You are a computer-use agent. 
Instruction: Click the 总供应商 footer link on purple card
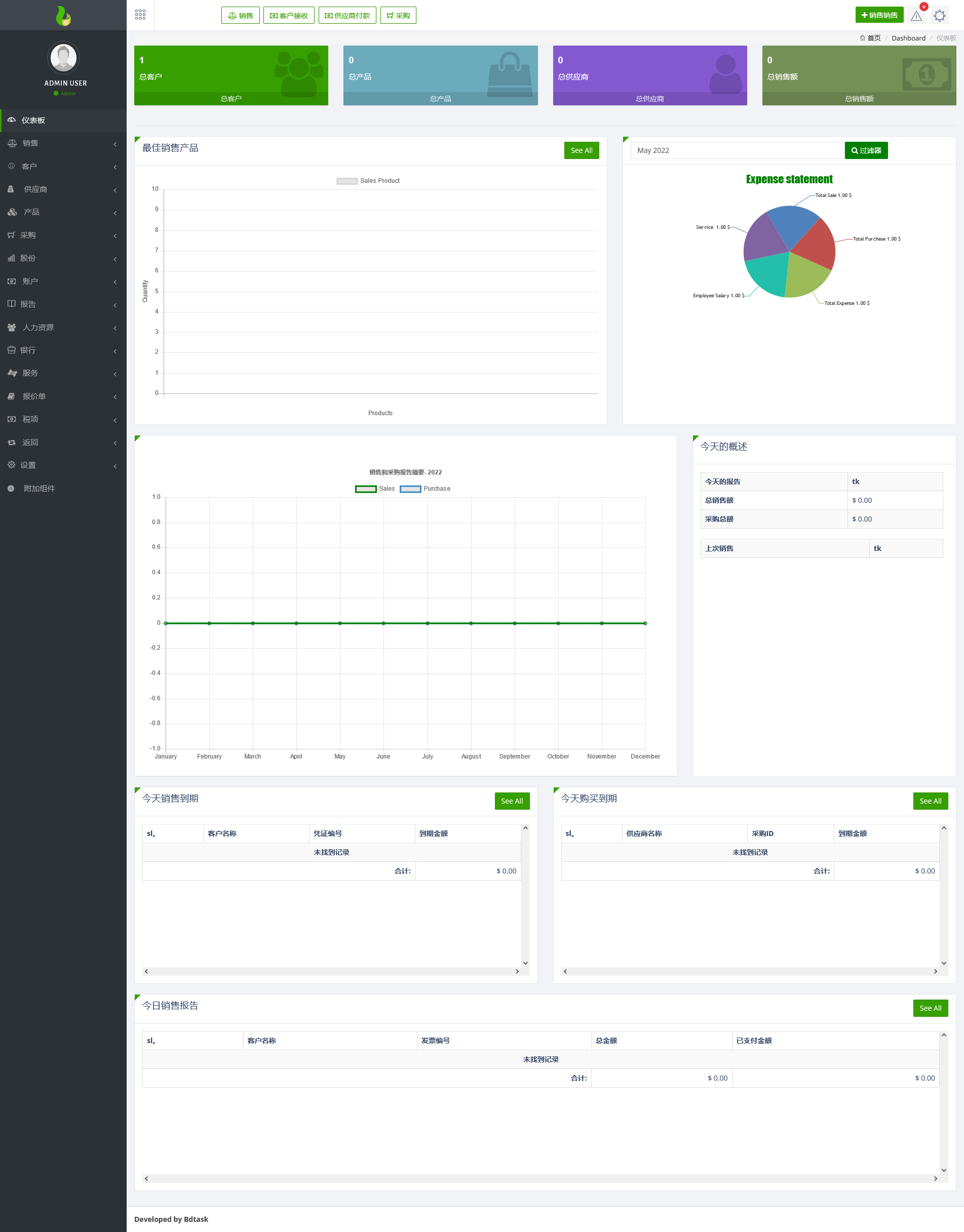click(649, 99)
